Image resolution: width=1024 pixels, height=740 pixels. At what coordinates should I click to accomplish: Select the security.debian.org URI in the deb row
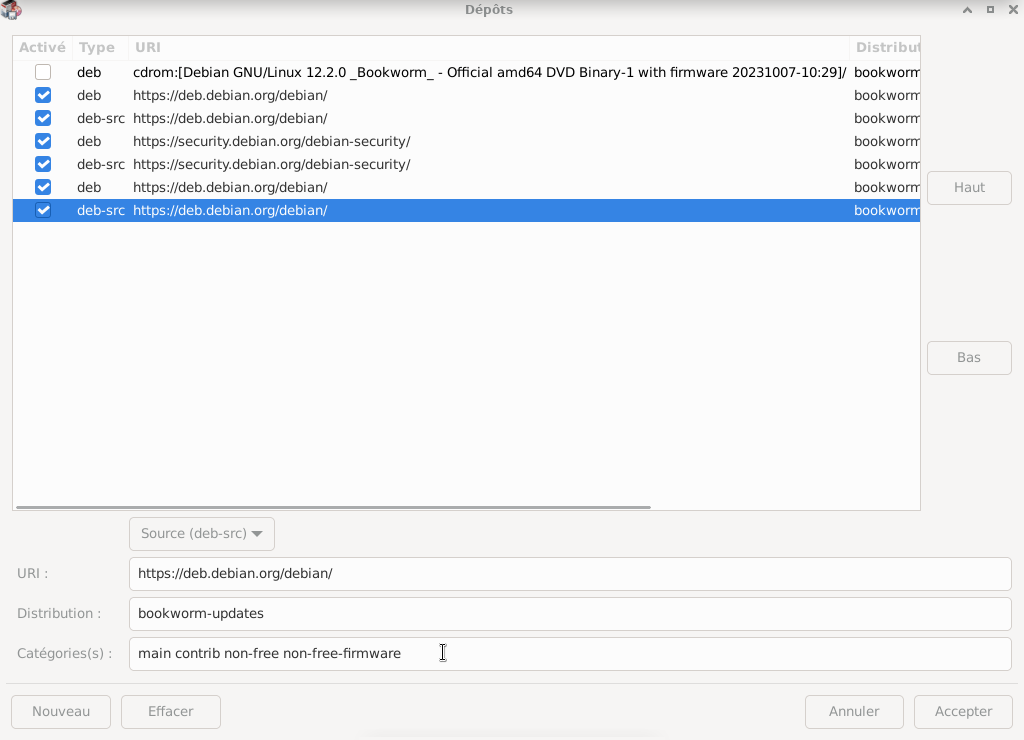tap(272, 141)
